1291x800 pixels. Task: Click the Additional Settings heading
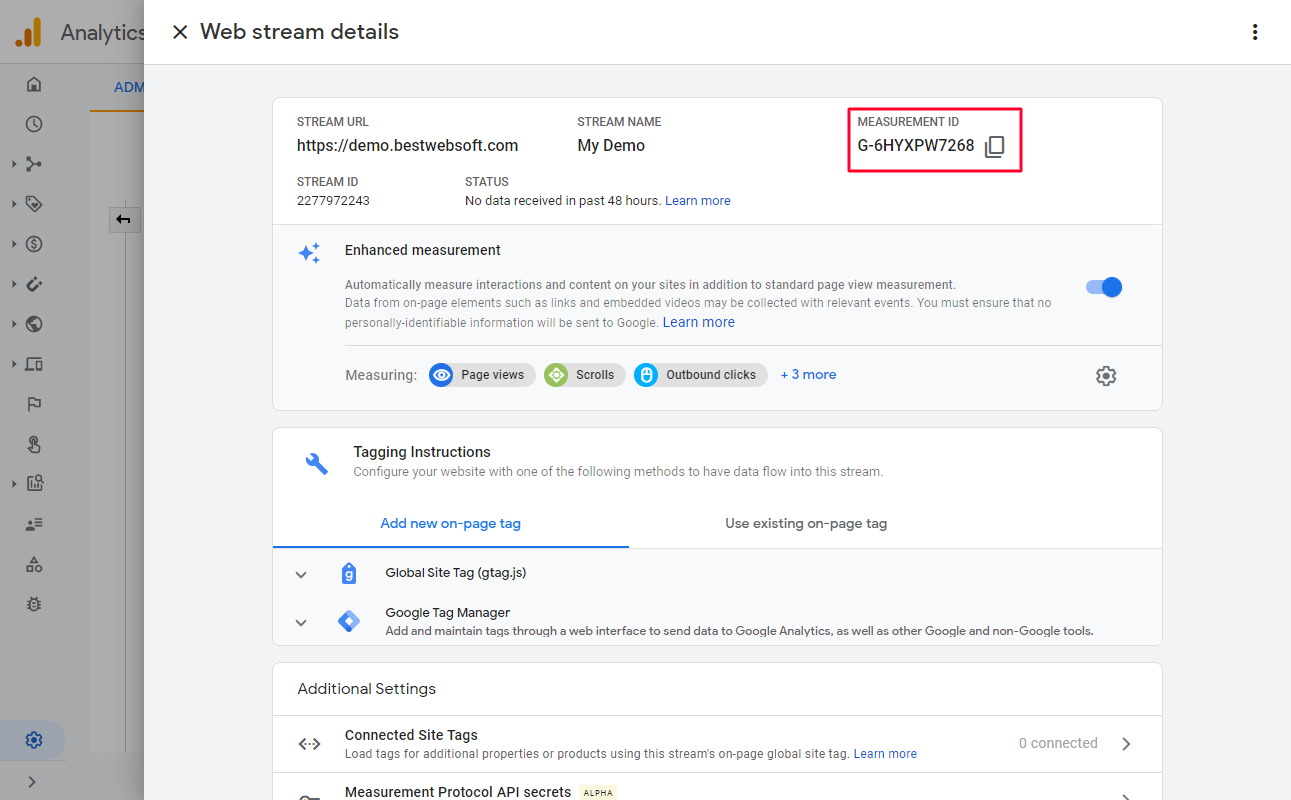tap(367, 689)
